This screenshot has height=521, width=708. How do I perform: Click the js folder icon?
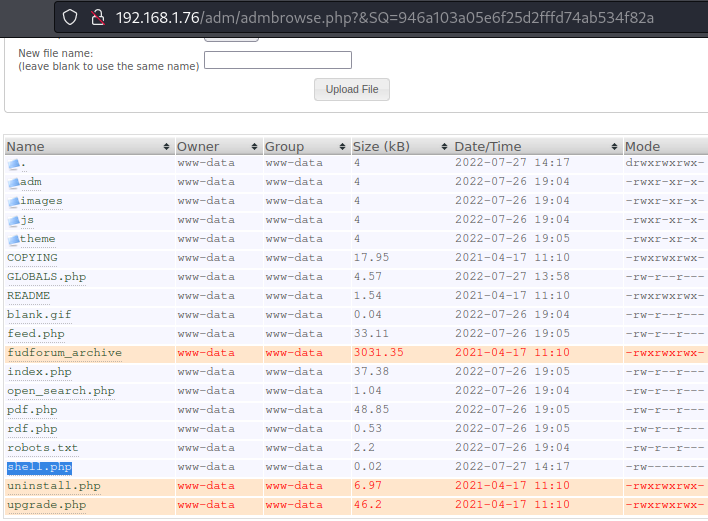click(14, 220)
